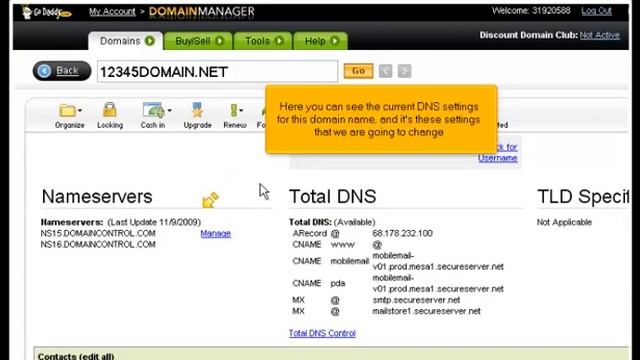Go back with the Back button
Viewport: 640px width, 360px height.
point(62,71)
